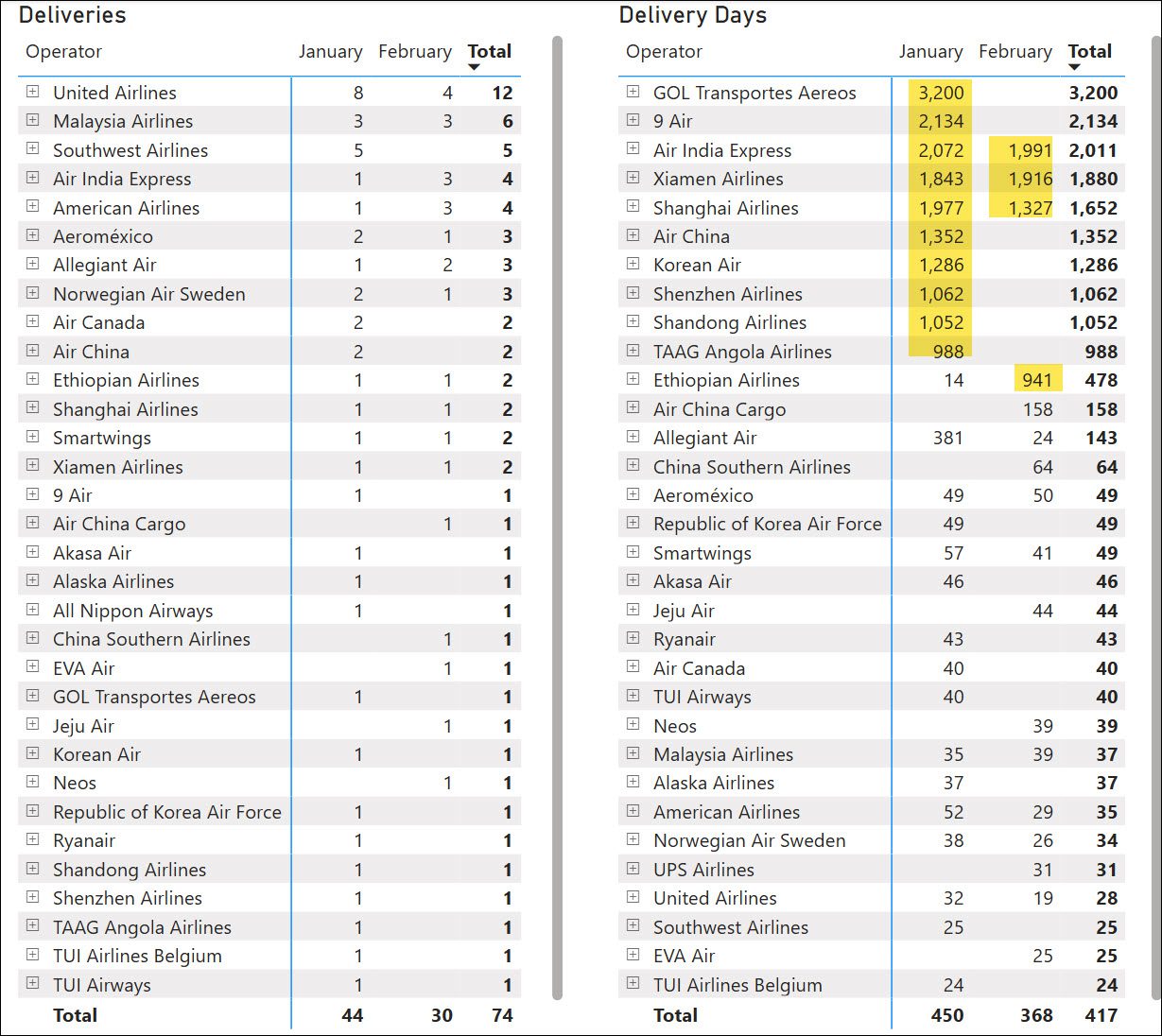Click the February header in Deliveries table
Viewport: 1162px width, 1036px height.
coord(414,52)
